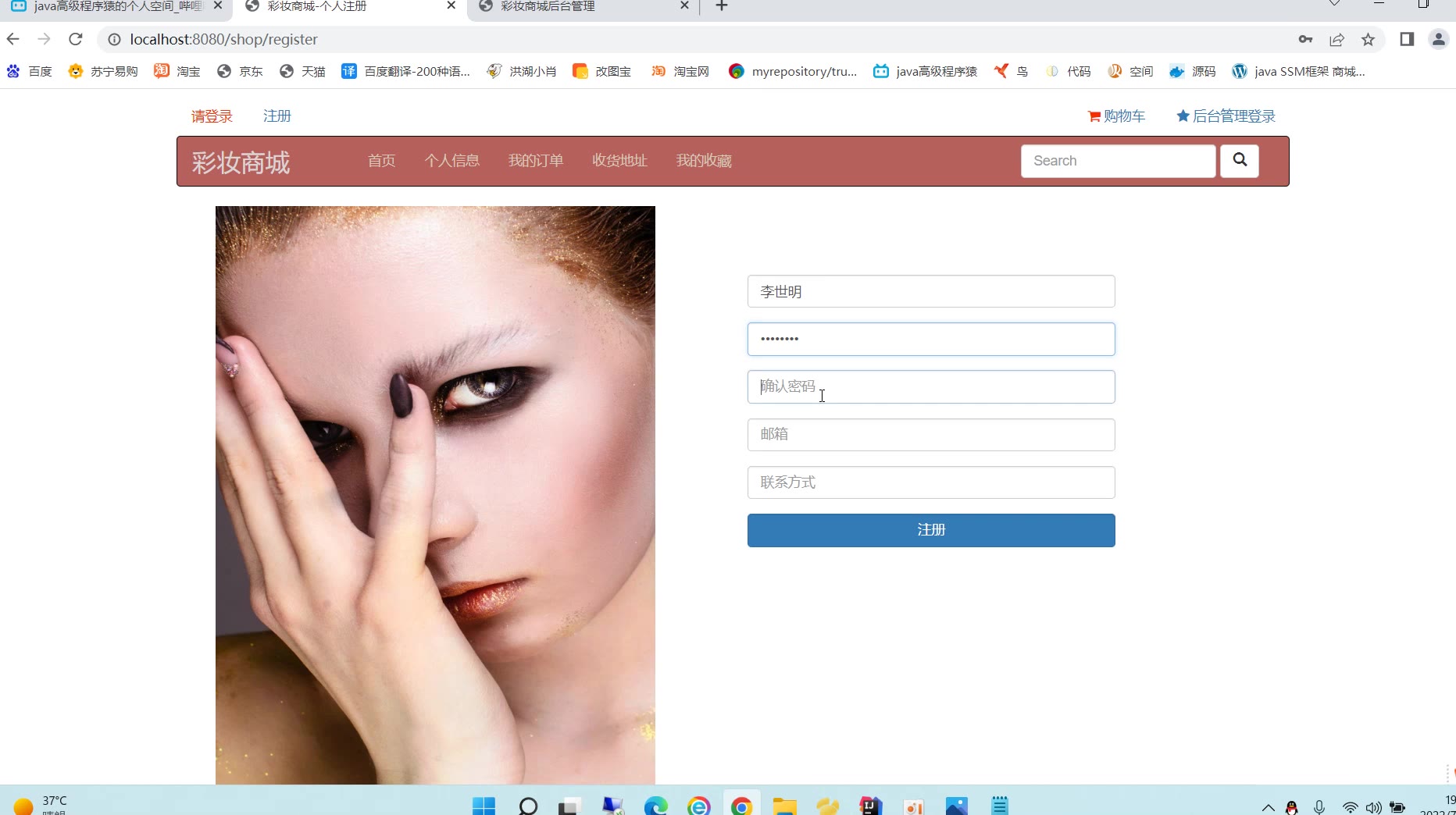Focus the 确认密码 field
Image resolution: width=1456 pixels, height=815 pixels.
coord(931,386)
